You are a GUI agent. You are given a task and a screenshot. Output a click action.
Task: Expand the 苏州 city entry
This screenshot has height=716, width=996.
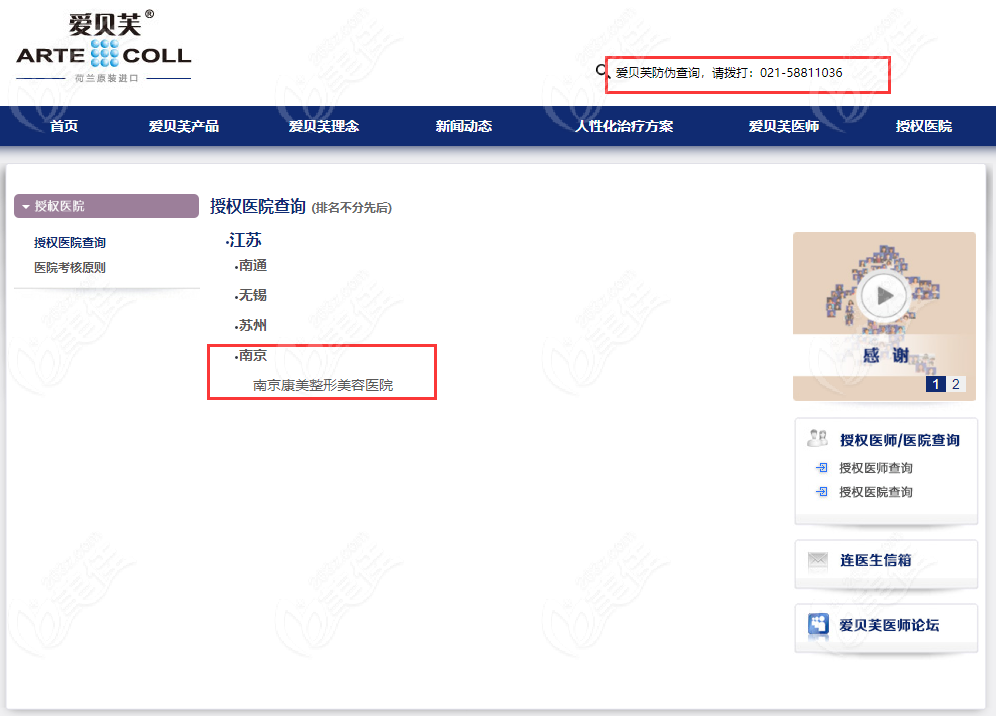[x=251, y=325]
